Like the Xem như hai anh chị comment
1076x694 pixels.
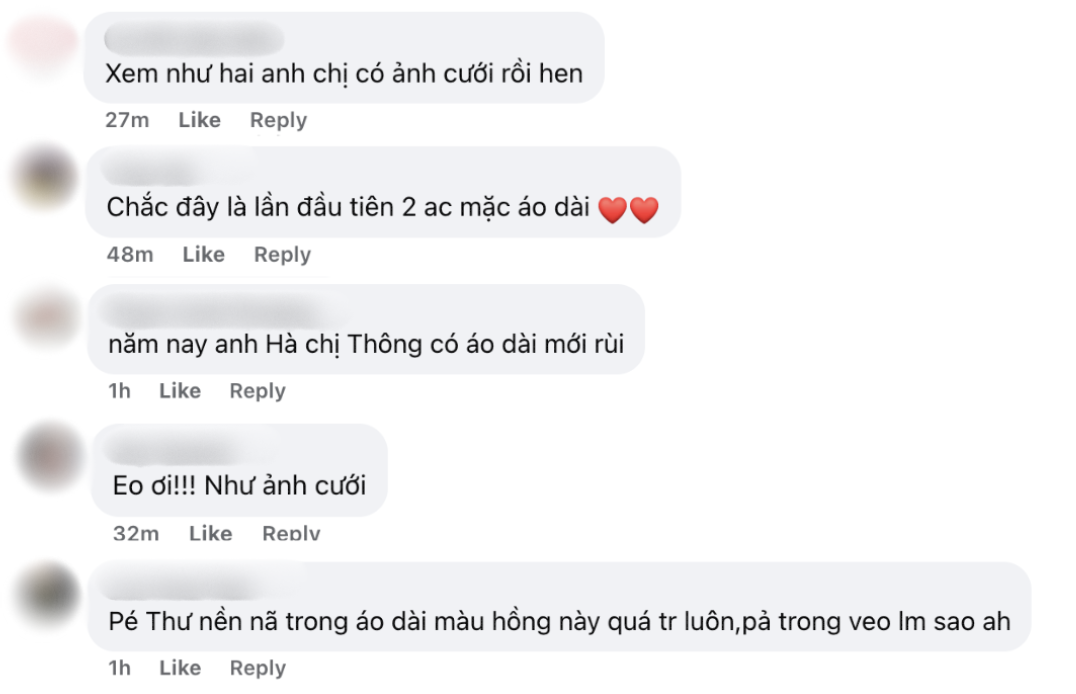200,120
